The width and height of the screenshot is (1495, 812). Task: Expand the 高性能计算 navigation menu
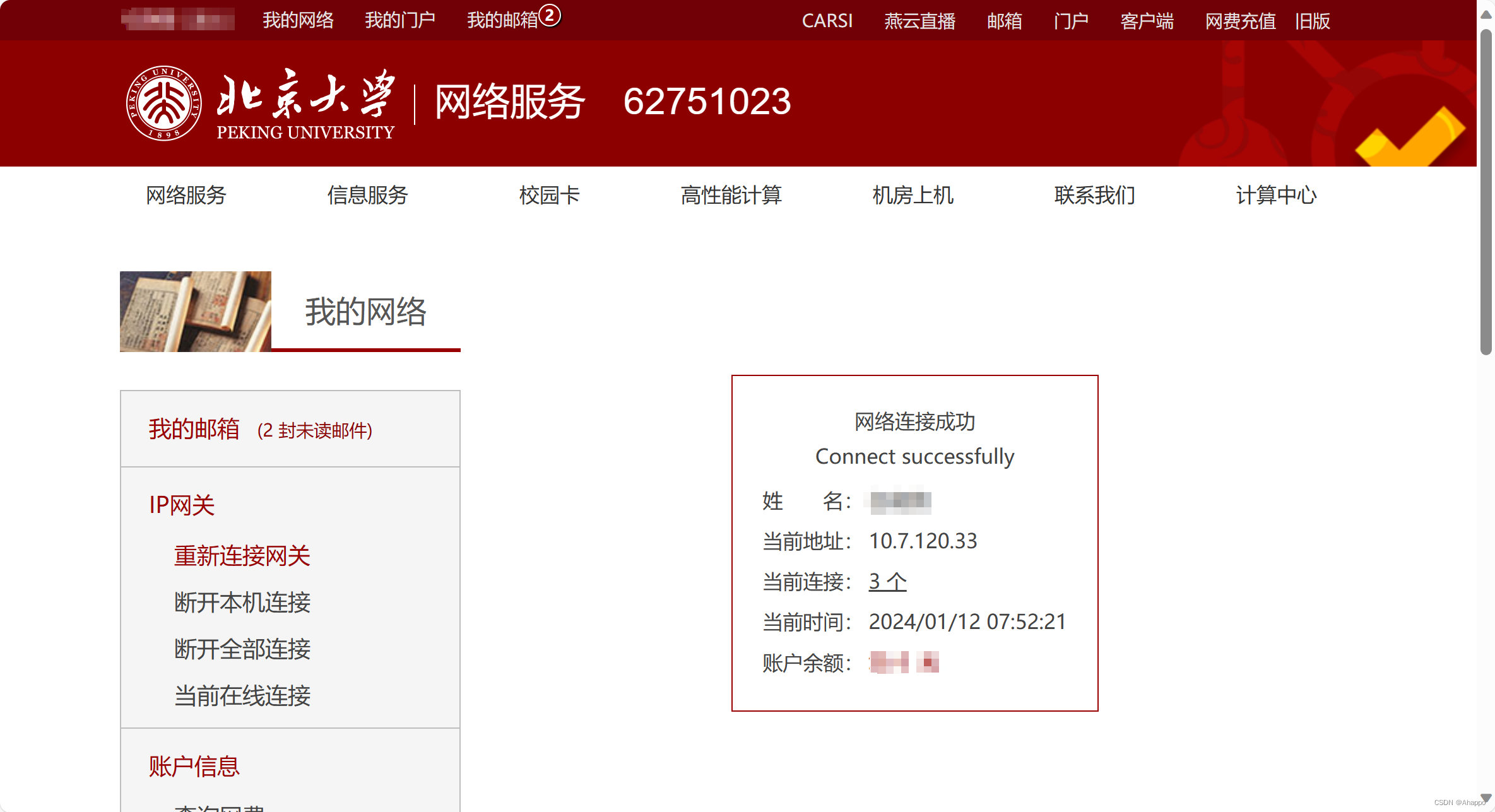(x=731, y=195)
